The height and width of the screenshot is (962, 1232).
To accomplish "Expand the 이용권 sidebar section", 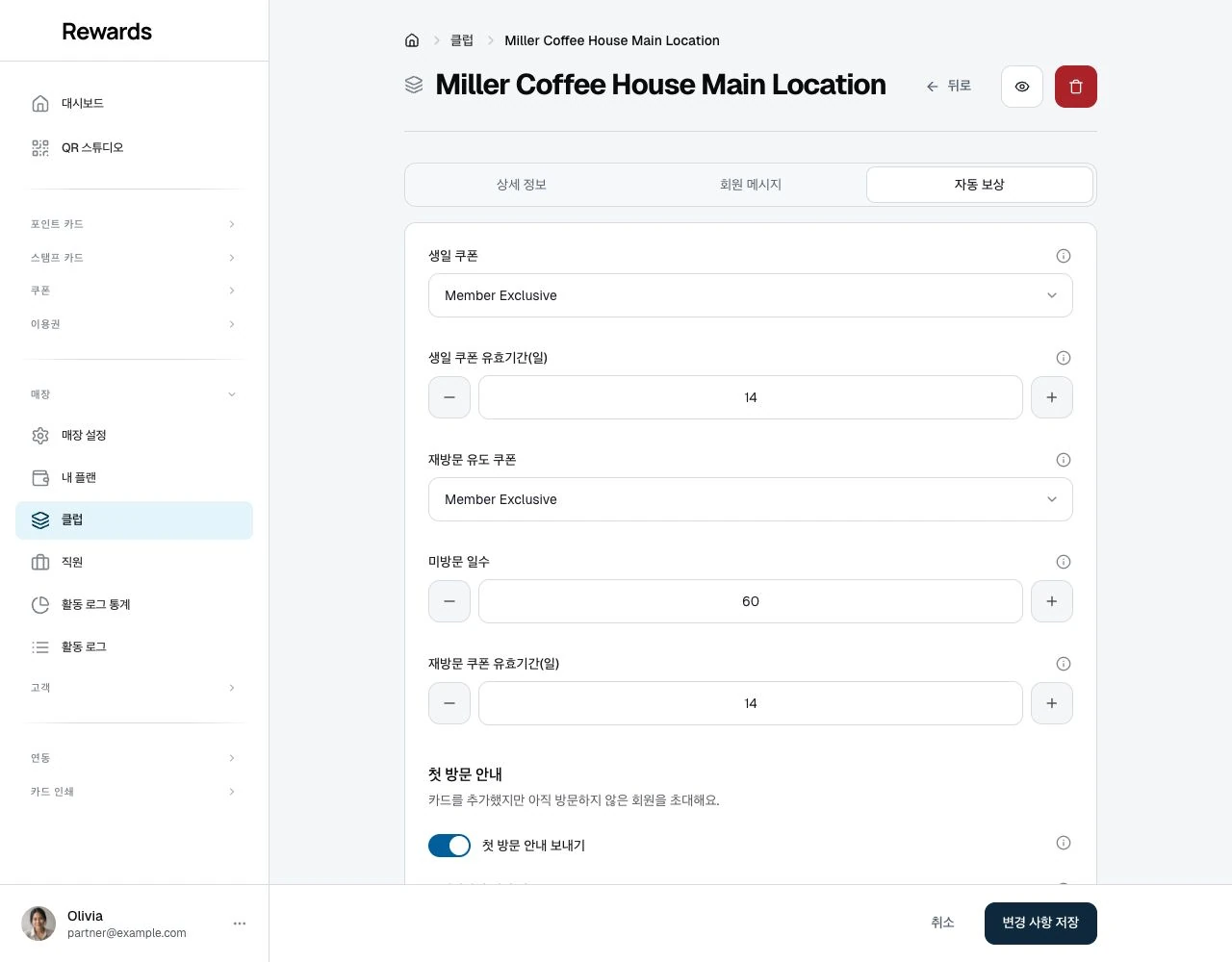I will coord(134,324).
